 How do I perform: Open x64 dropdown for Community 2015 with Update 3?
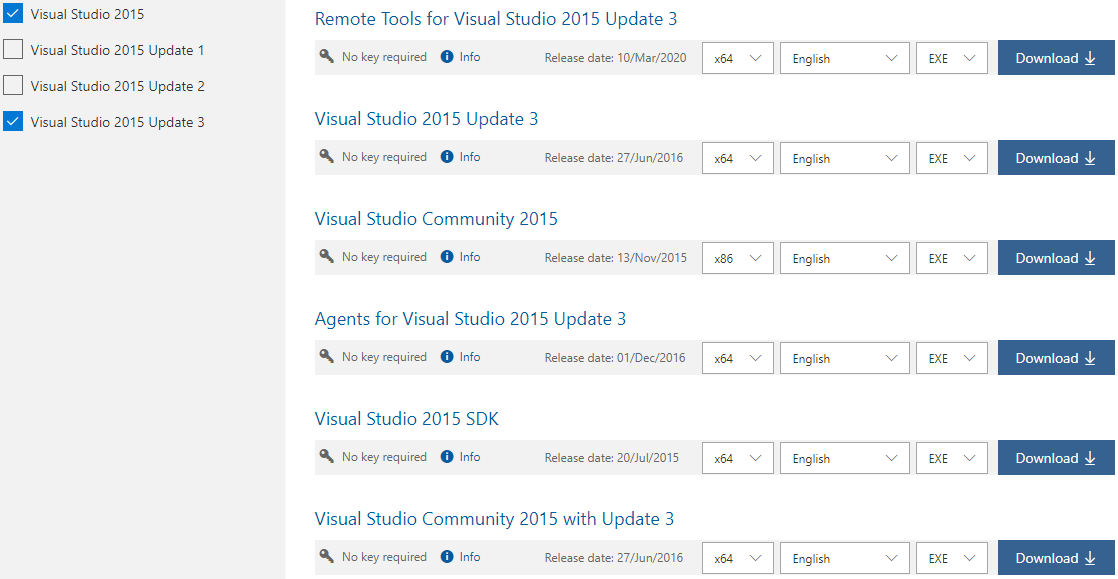738,558
